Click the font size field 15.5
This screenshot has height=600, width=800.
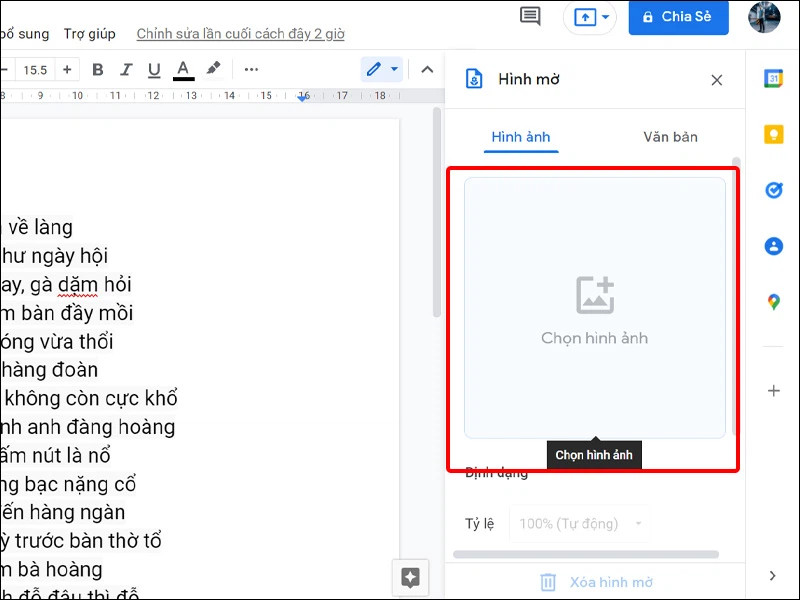(35, 70)
